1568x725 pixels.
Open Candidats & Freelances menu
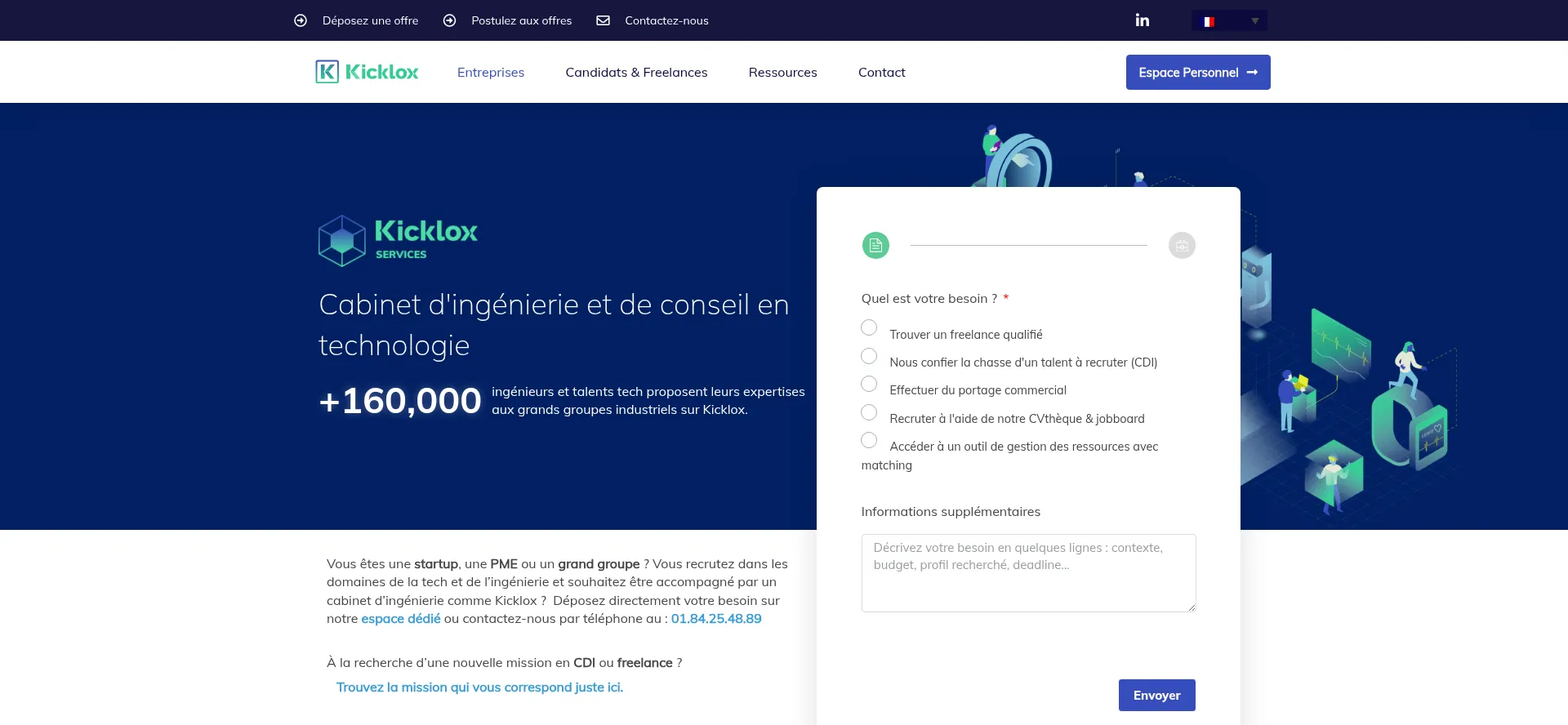pos(636,72)
